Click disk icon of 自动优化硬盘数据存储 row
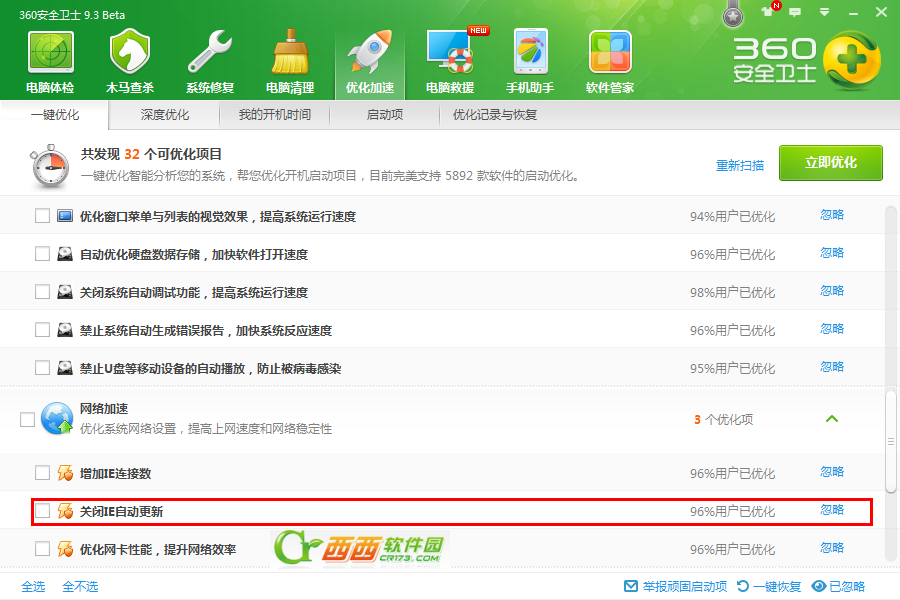The image size is (900, 600). [65, 254]
